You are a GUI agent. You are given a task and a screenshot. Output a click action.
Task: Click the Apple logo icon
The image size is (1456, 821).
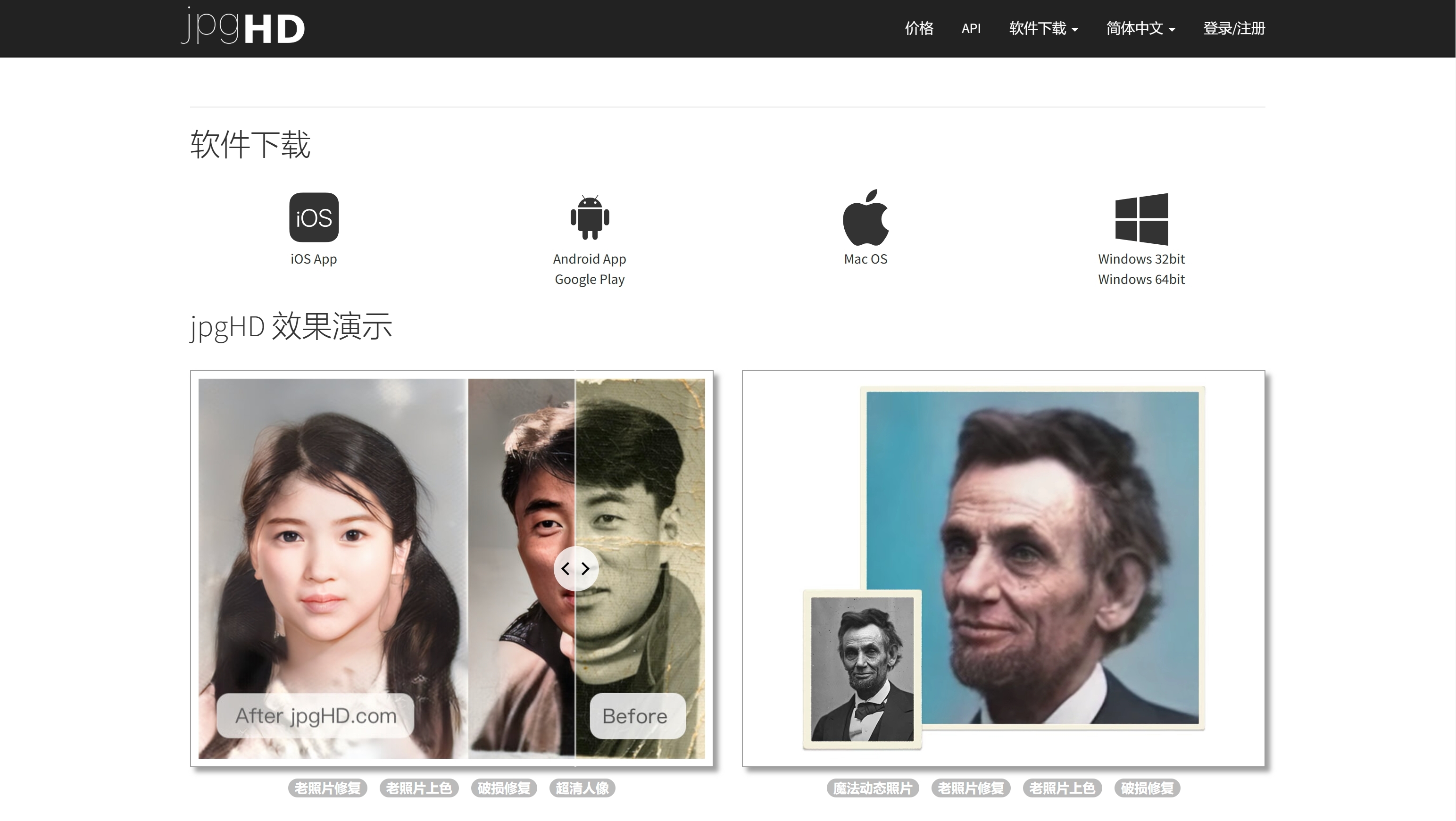coord(865,217)
